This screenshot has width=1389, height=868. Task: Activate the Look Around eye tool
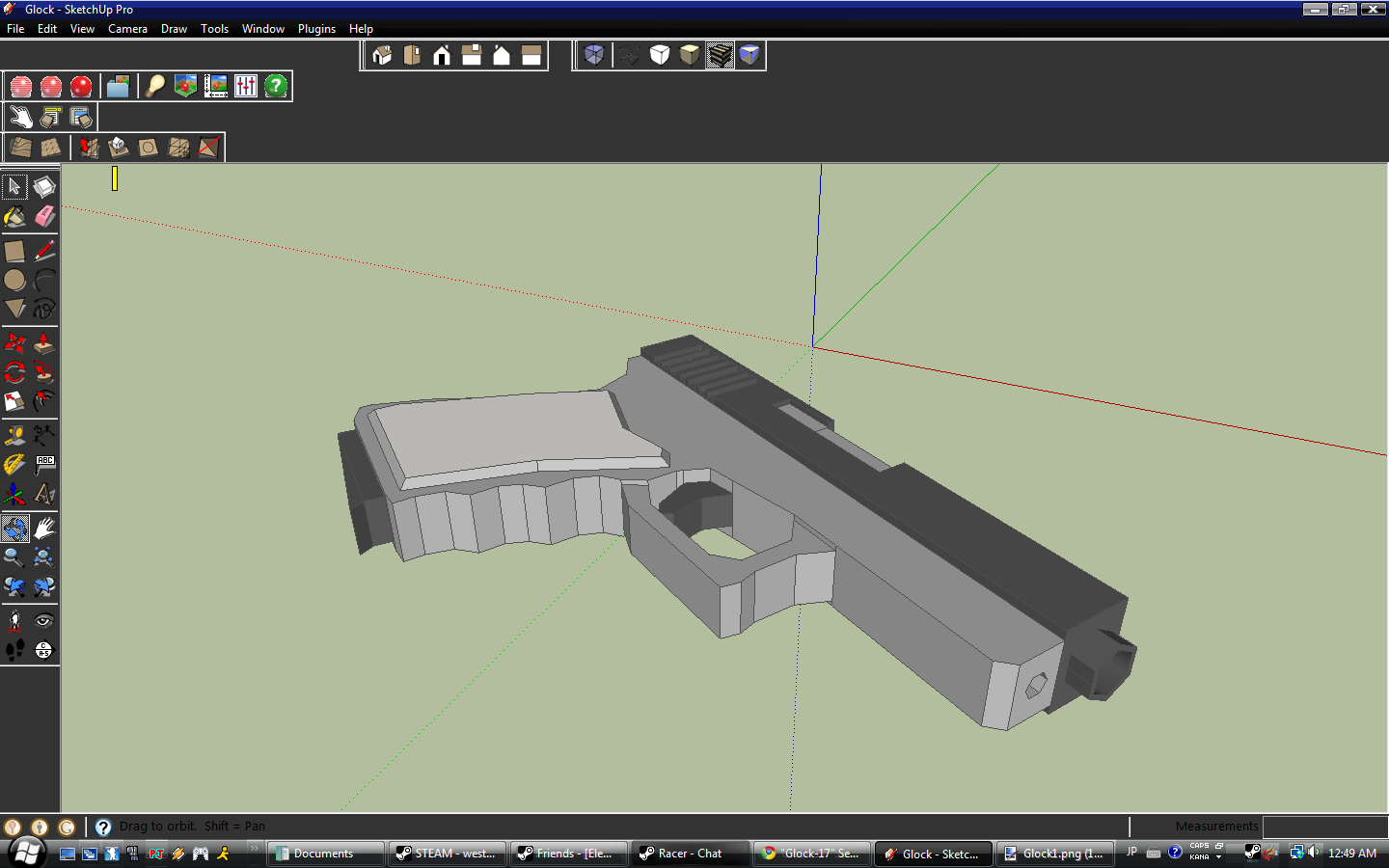tap(44, 620)
